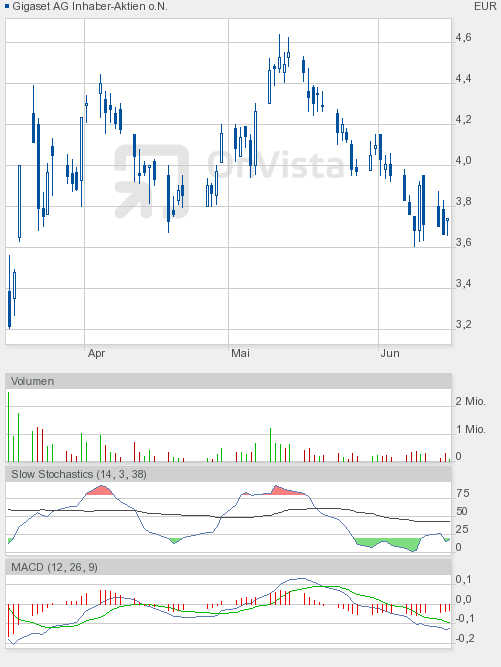Screen dimensions: 501x667
Task: Select the 3,6 price axis label
Action: point(463,242)
